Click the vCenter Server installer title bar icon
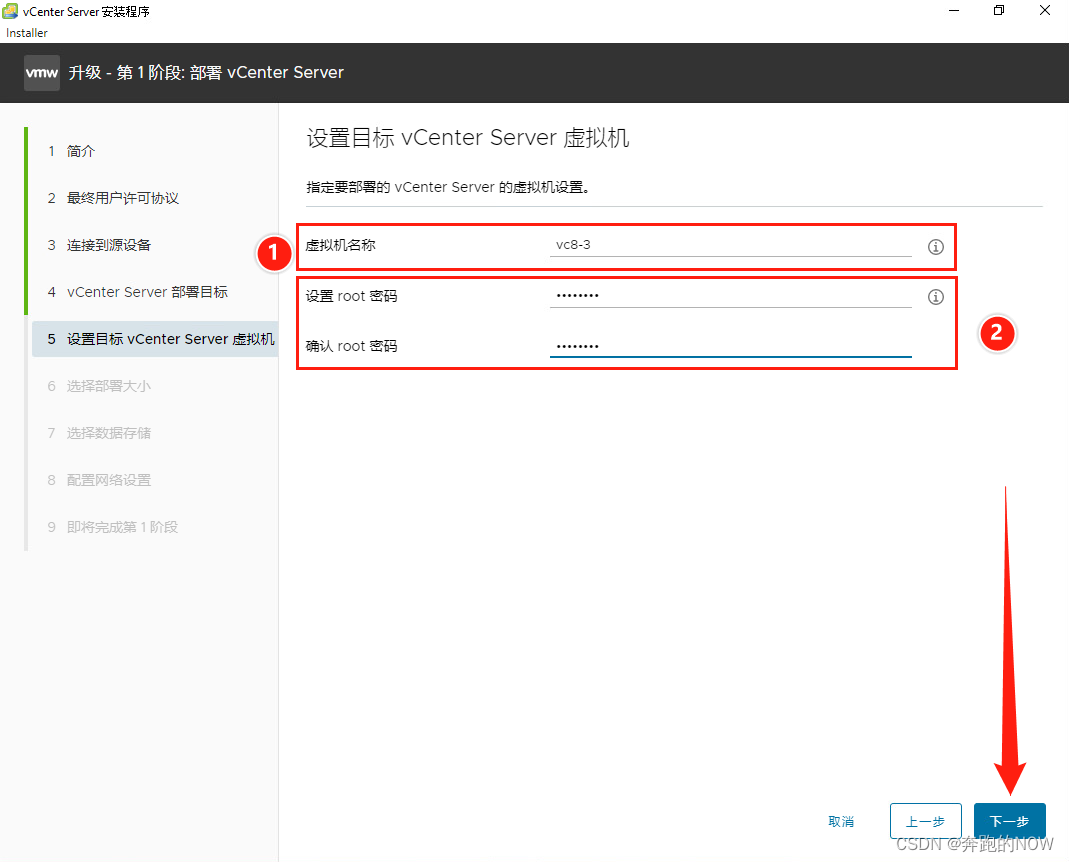The width and height of the screenshot is (1069, 862). (x=10, y=11)
